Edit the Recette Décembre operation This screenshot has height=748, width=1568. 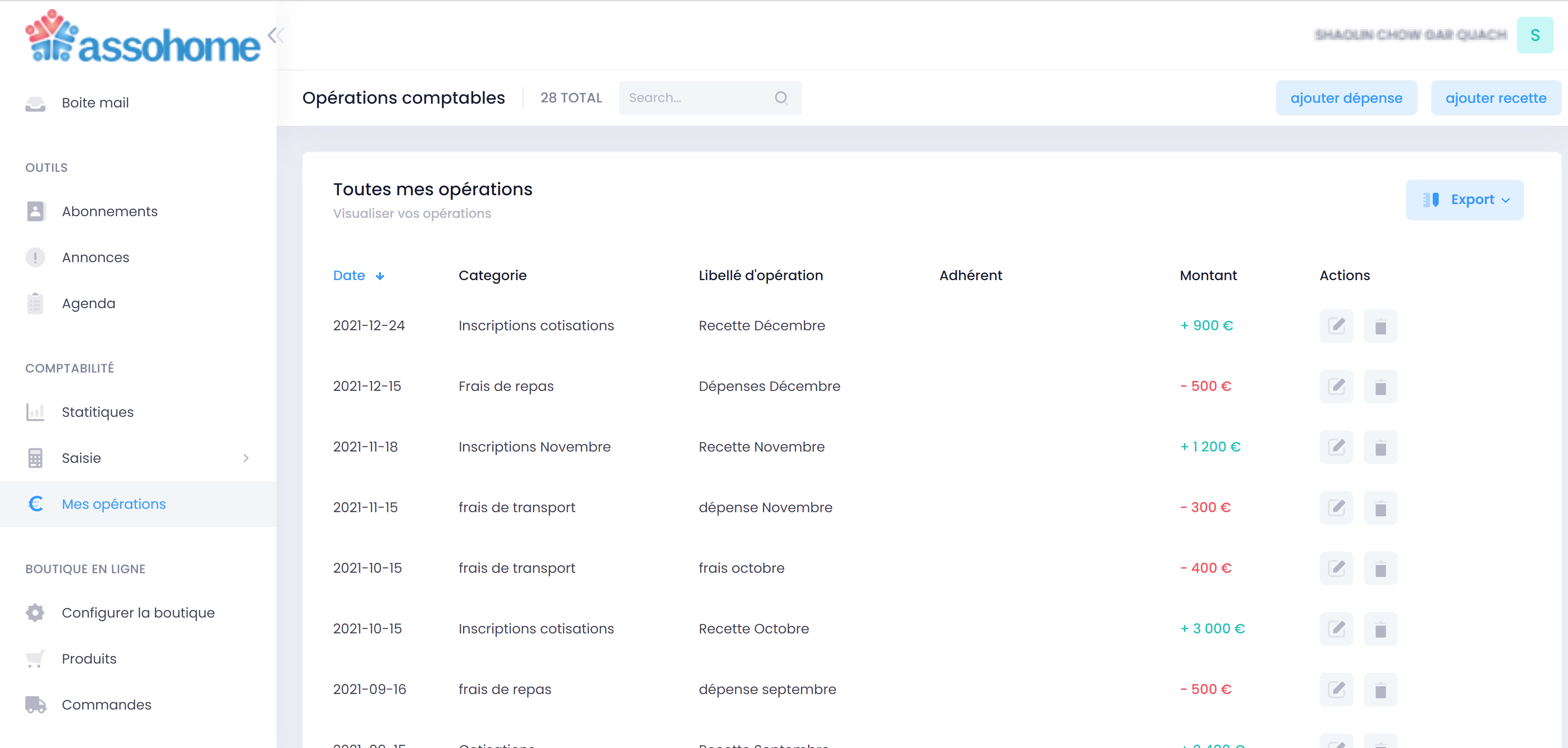coord(1337,326)
